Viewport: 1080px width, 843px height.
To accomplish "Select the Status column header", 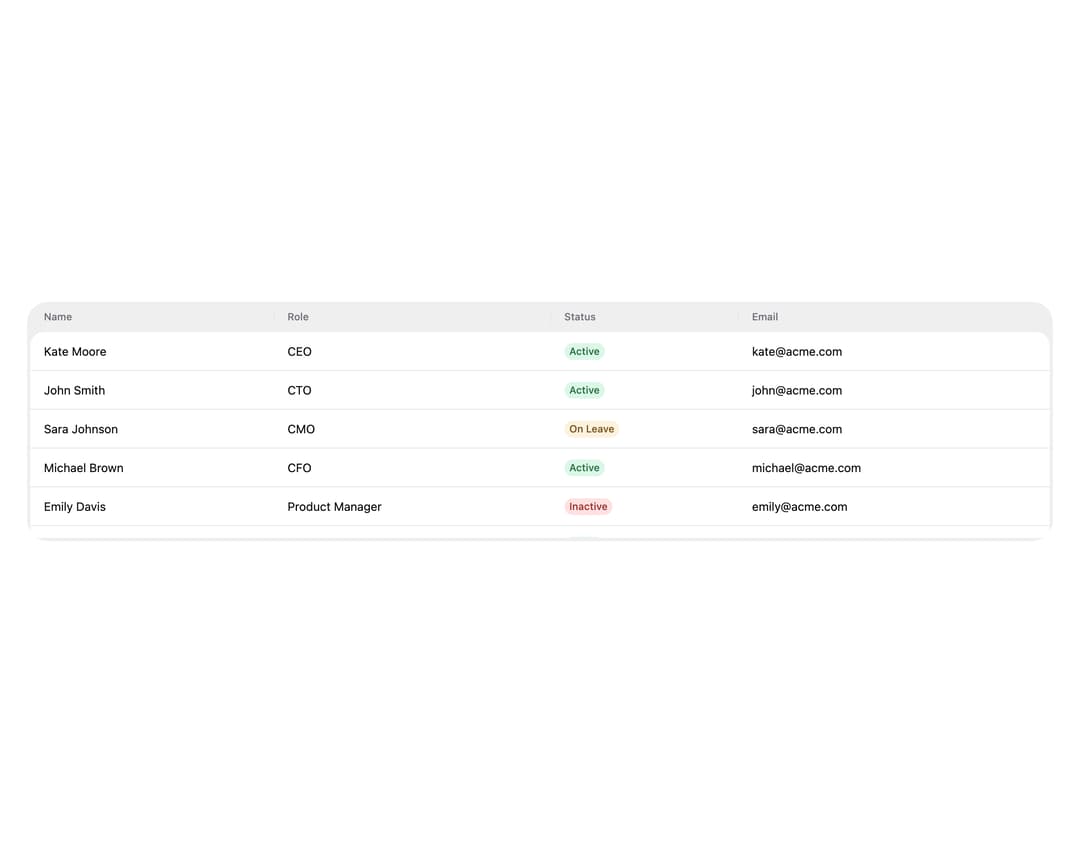I will coord(580,317).
